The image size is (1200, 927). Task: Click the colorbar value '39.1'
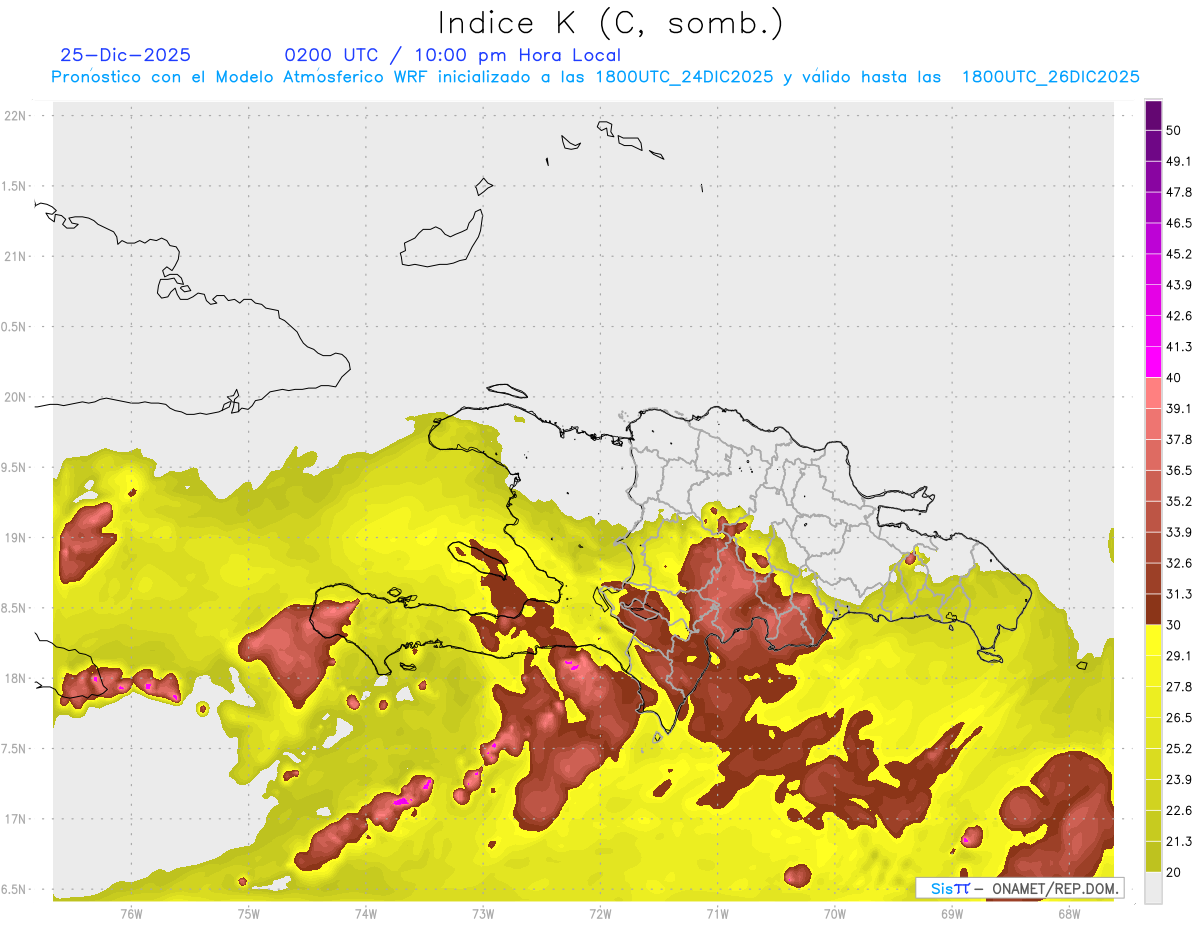[1179, 409]
